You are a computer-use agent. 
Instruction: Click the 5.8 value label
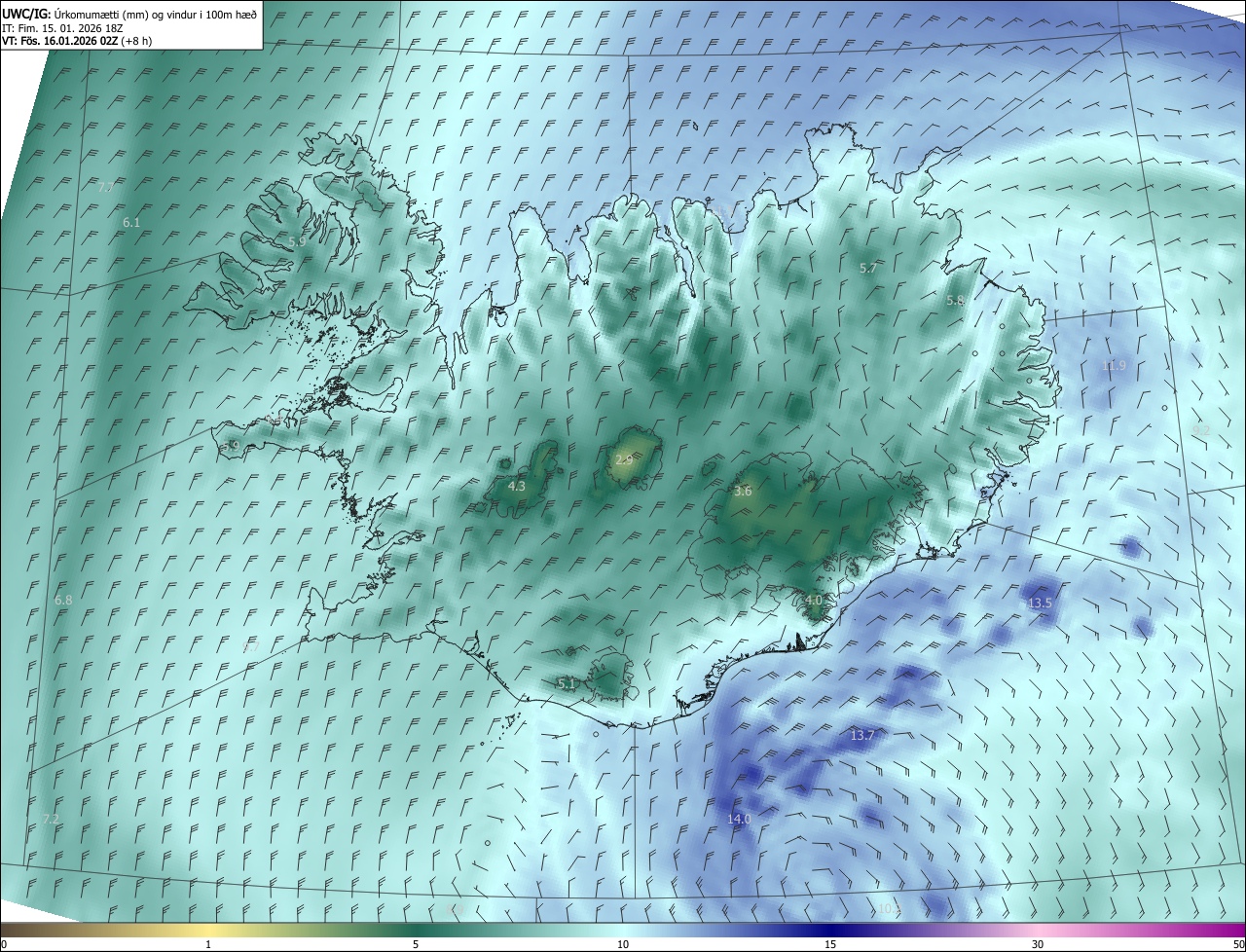[x=955, y=301]
